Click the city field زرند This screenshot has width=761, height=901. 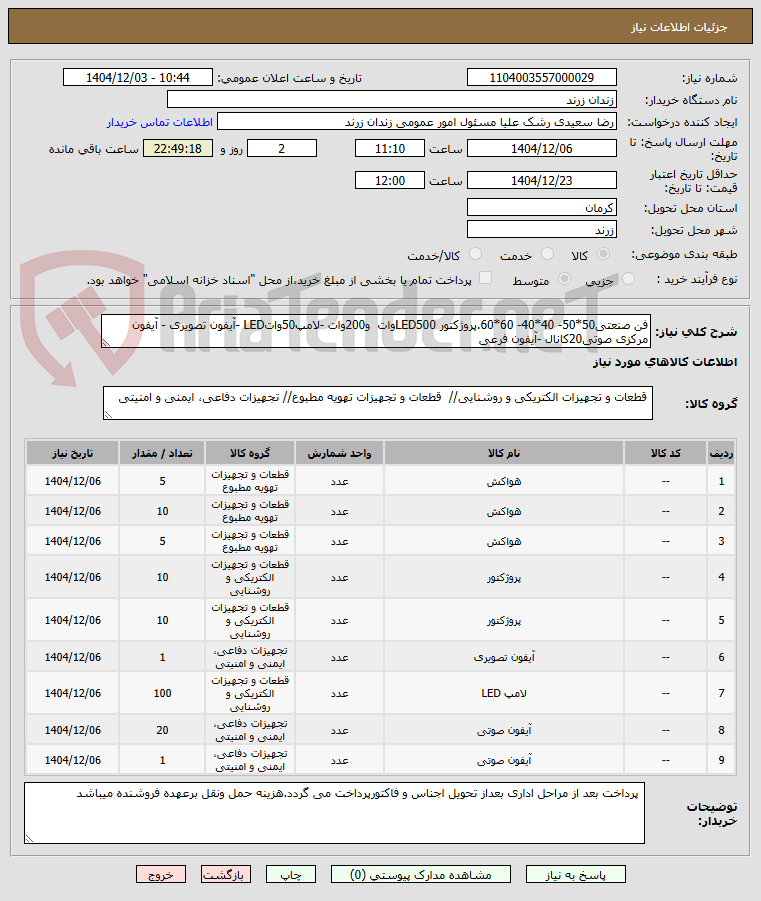point(542,230)
